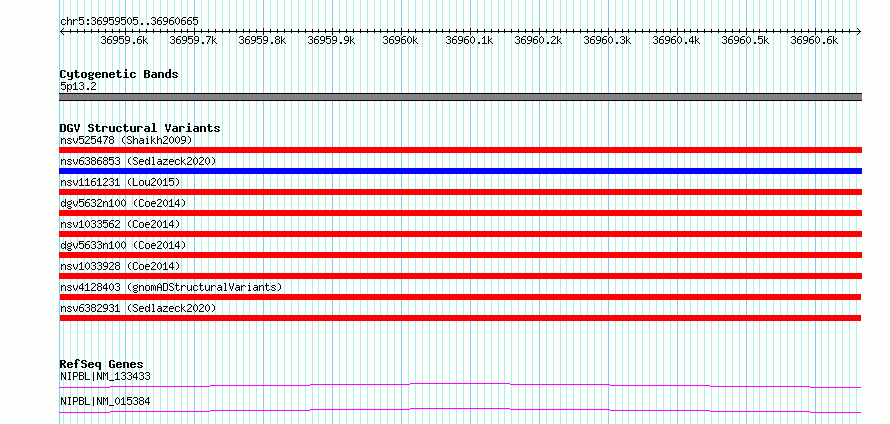This screenshot has height=424, width=890.
Task: Select the red bar for nsv1033562
Action: click(461, 234)
